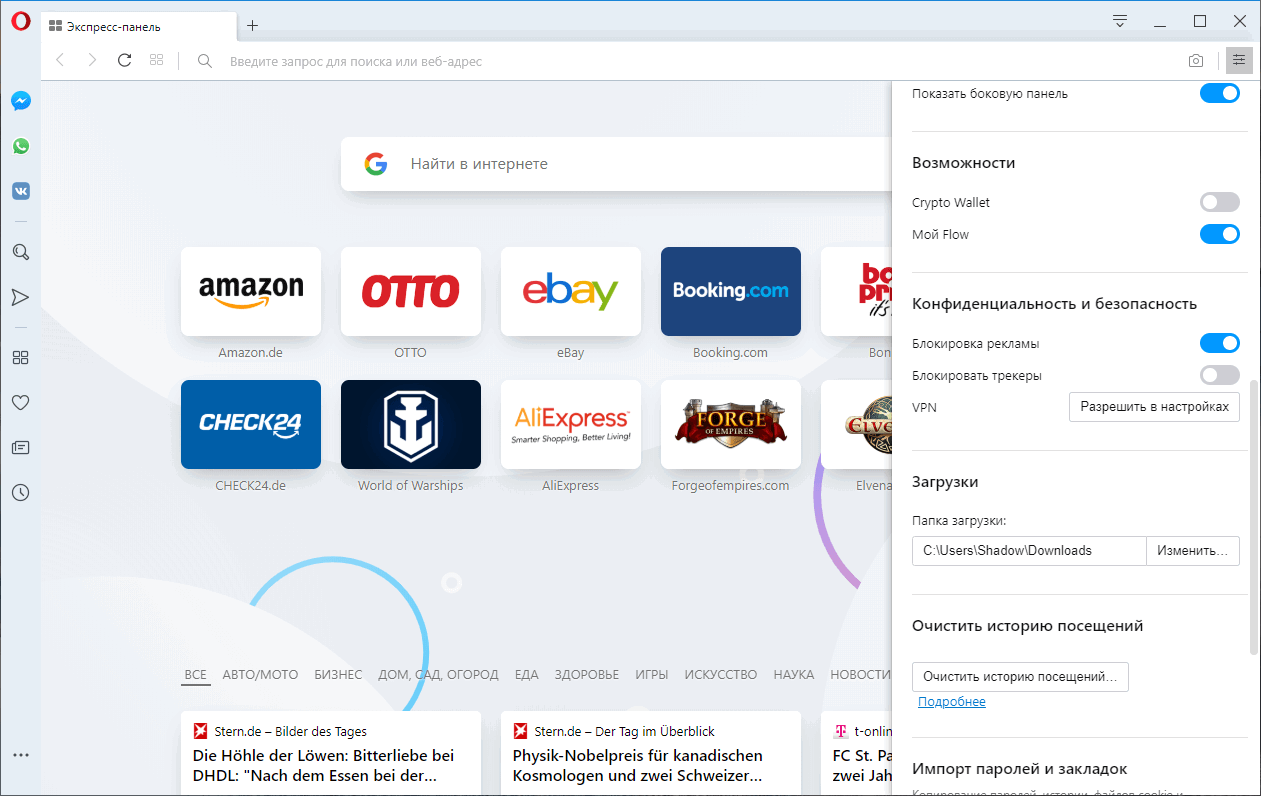Toggle Показать боковую панель switch

(x=1219, y=93)
